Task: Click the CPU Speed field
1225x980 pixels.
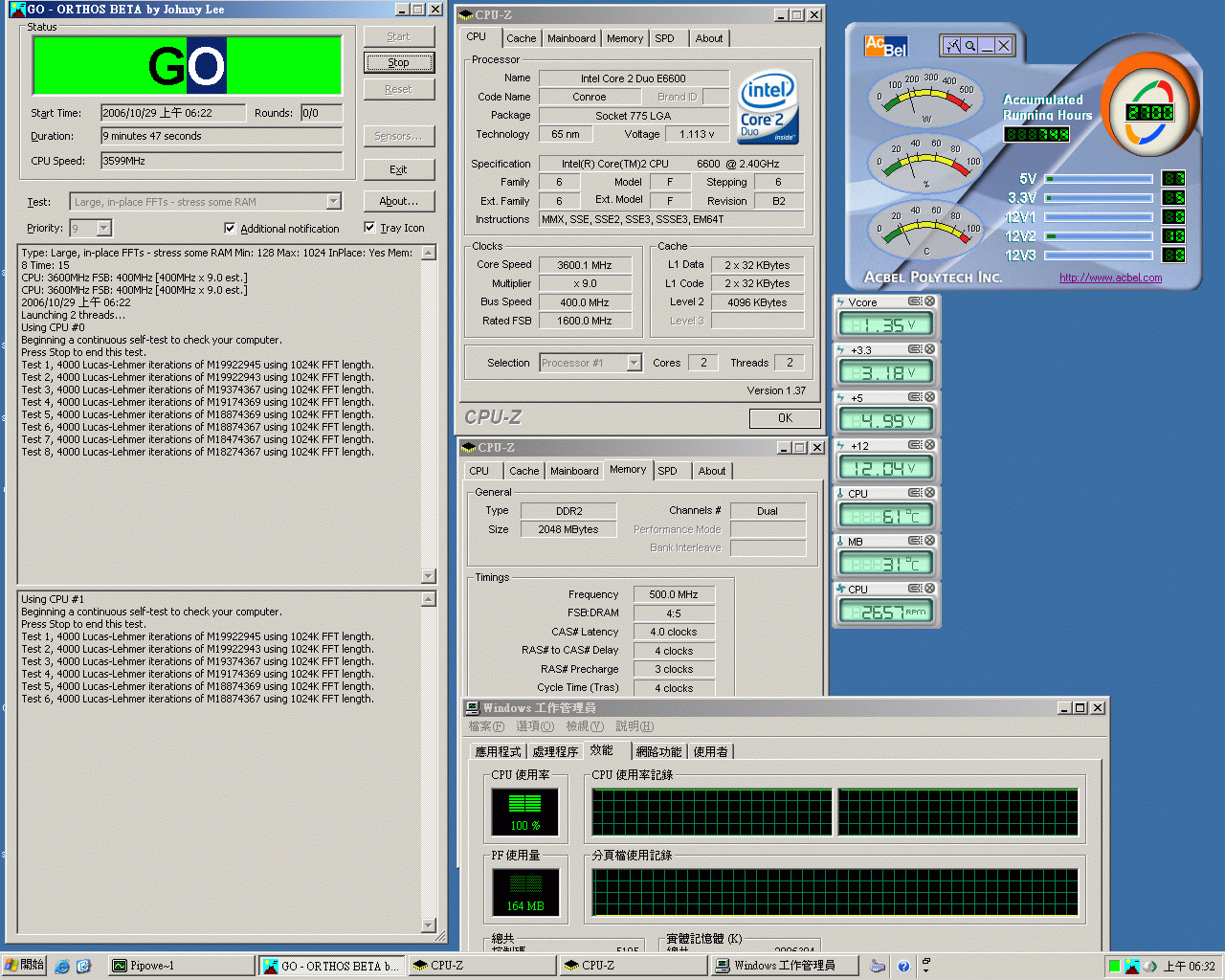Action: pos(221,161)
